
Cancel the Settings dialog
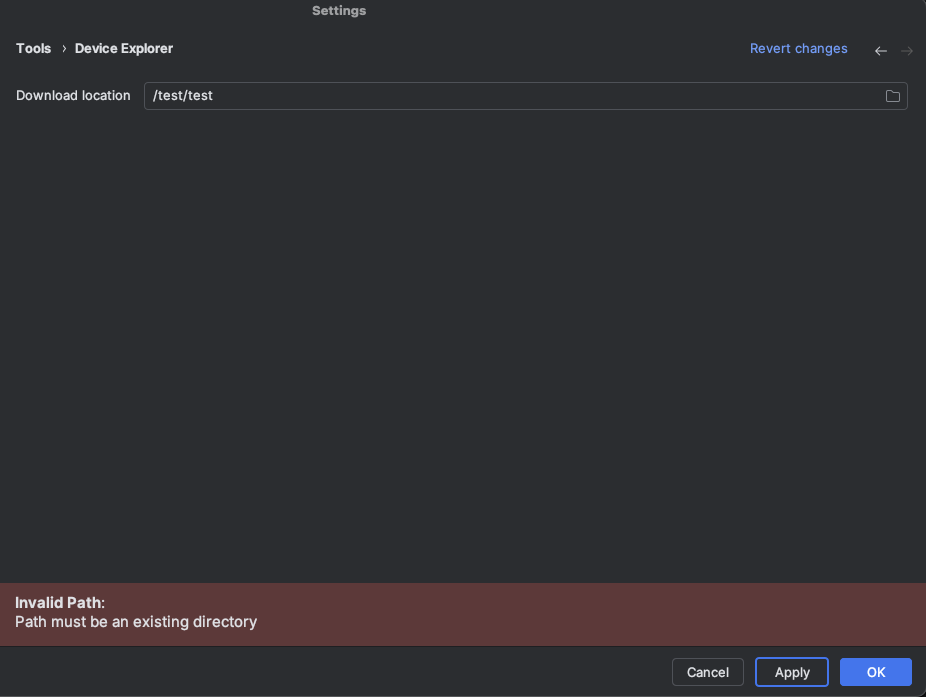pyautogui.click(x=707, y=672)
